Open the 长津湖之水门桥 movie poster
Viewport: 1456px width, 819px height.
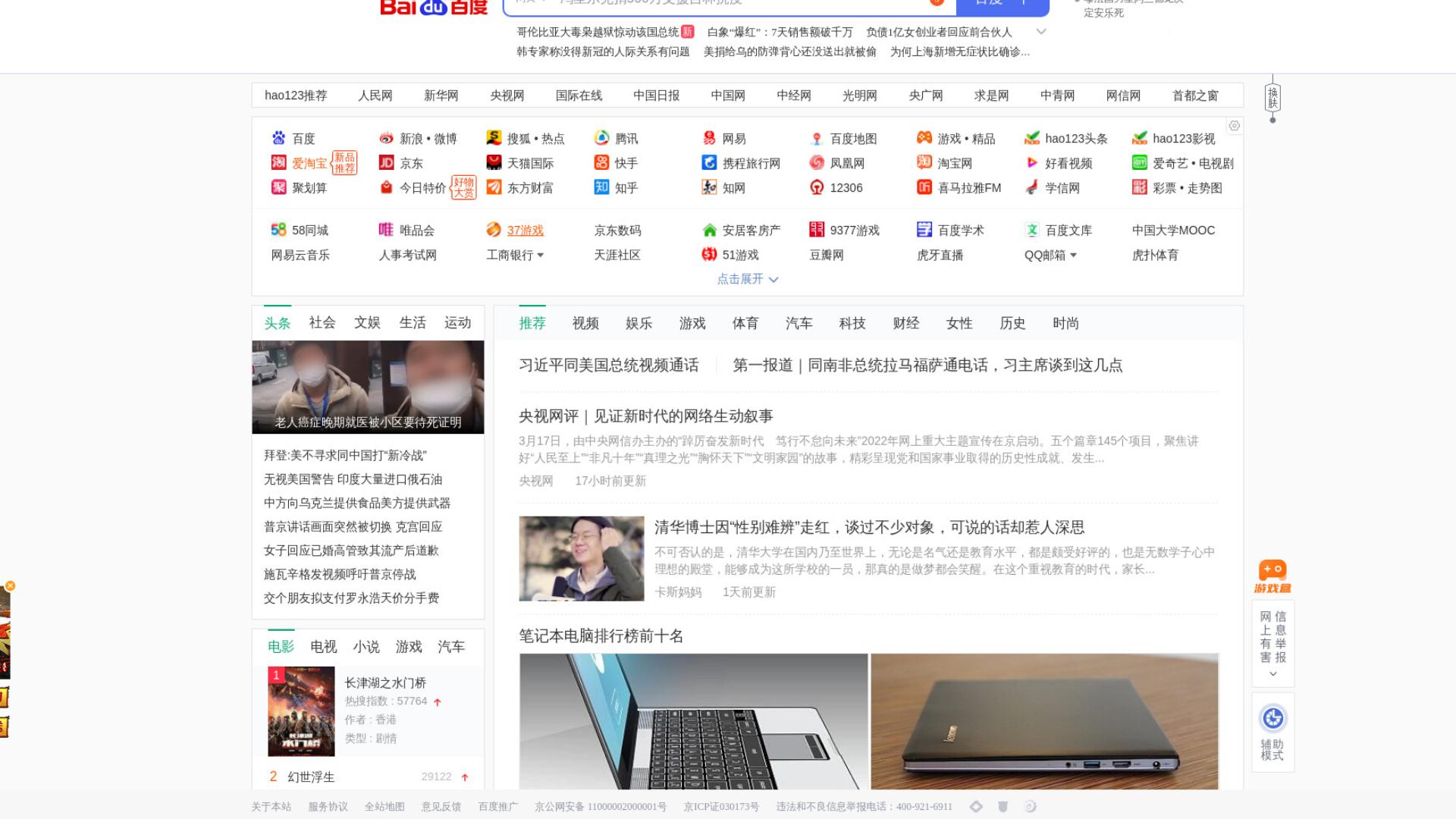pyautogui.click(x=301, y=711)
